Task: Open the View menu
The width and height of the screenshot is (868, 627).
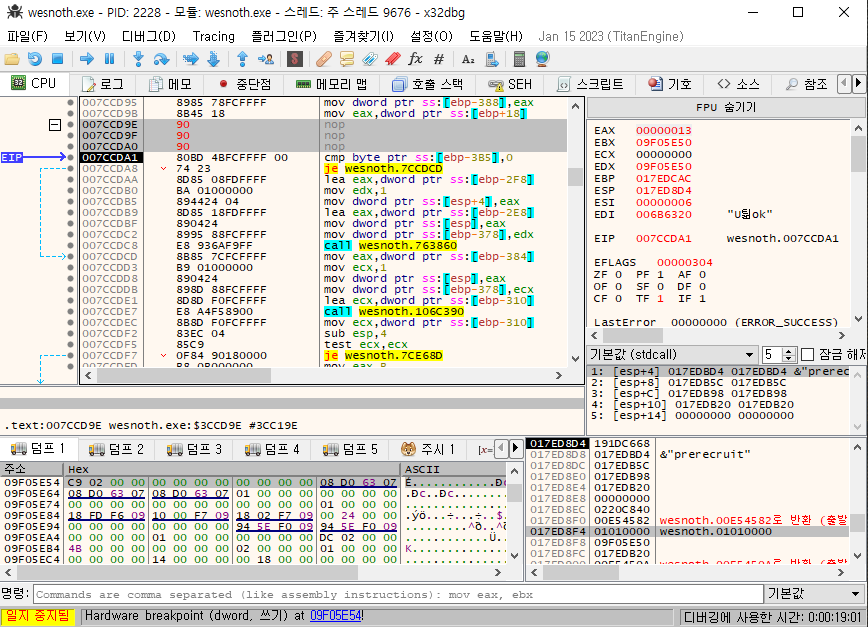Action: pyautogui.click(x=85, y=37)
